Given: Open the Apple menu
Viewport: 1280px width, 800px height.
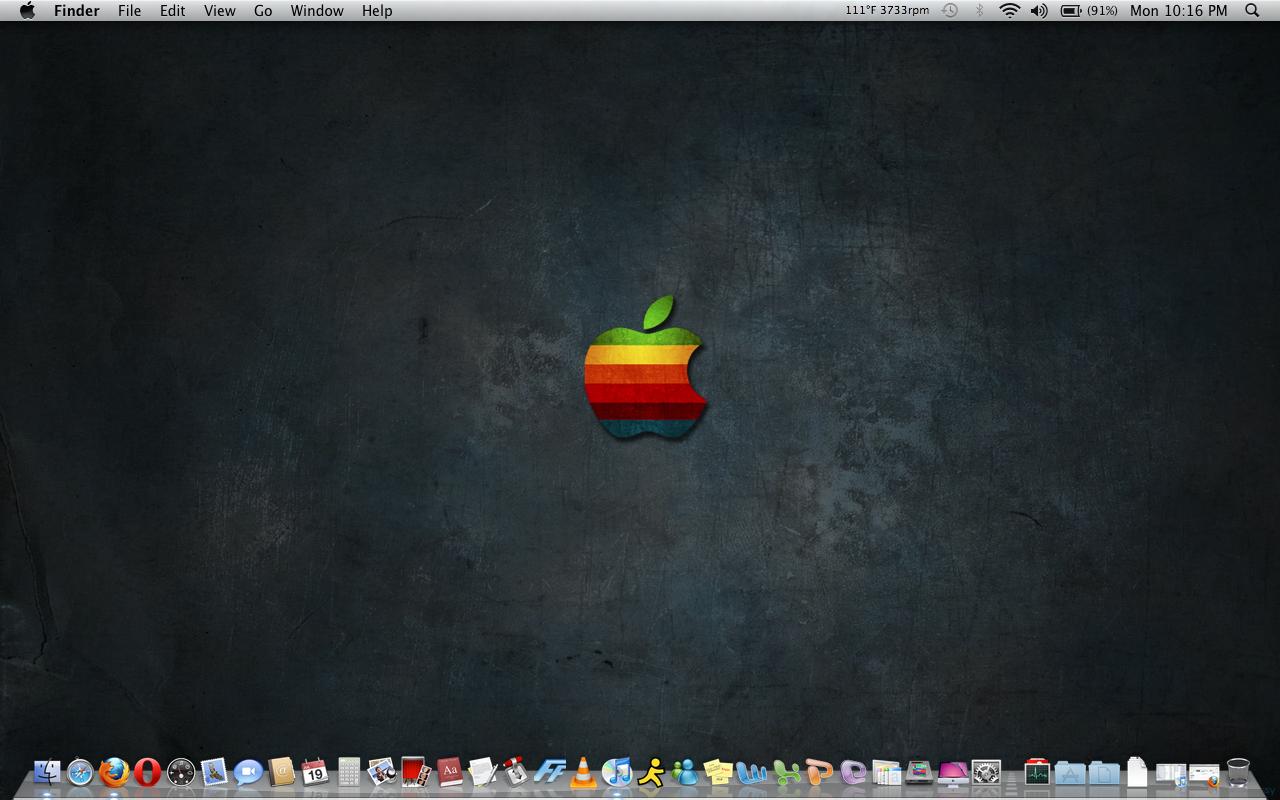Looking at the screenshot, I should [27, 11].
